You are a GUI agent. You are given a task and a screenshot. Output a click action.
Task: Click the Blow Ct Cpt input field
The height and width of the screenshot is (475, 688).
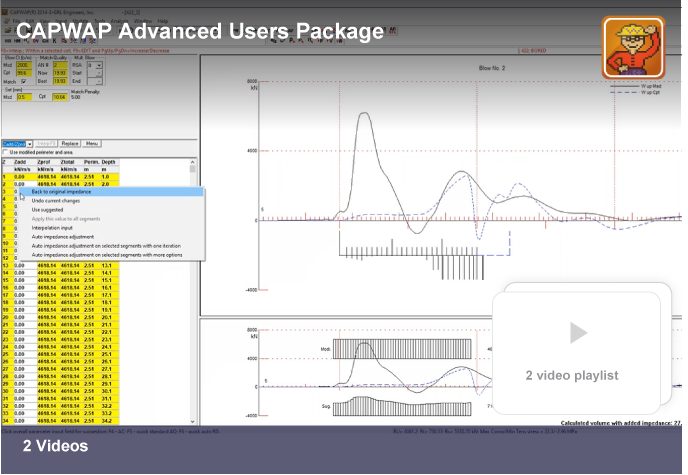23,73
